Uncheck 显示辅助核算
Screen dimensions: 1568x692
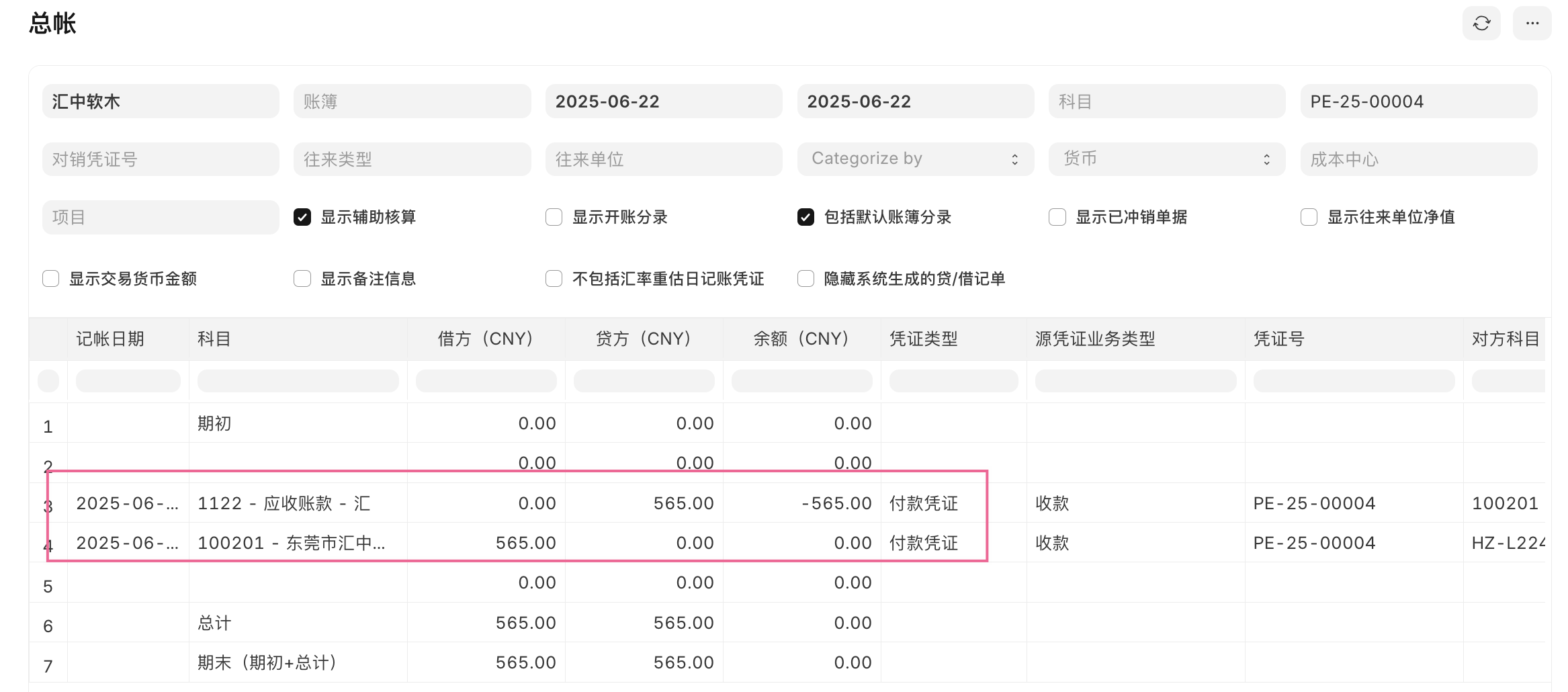(x=302, y=216)
